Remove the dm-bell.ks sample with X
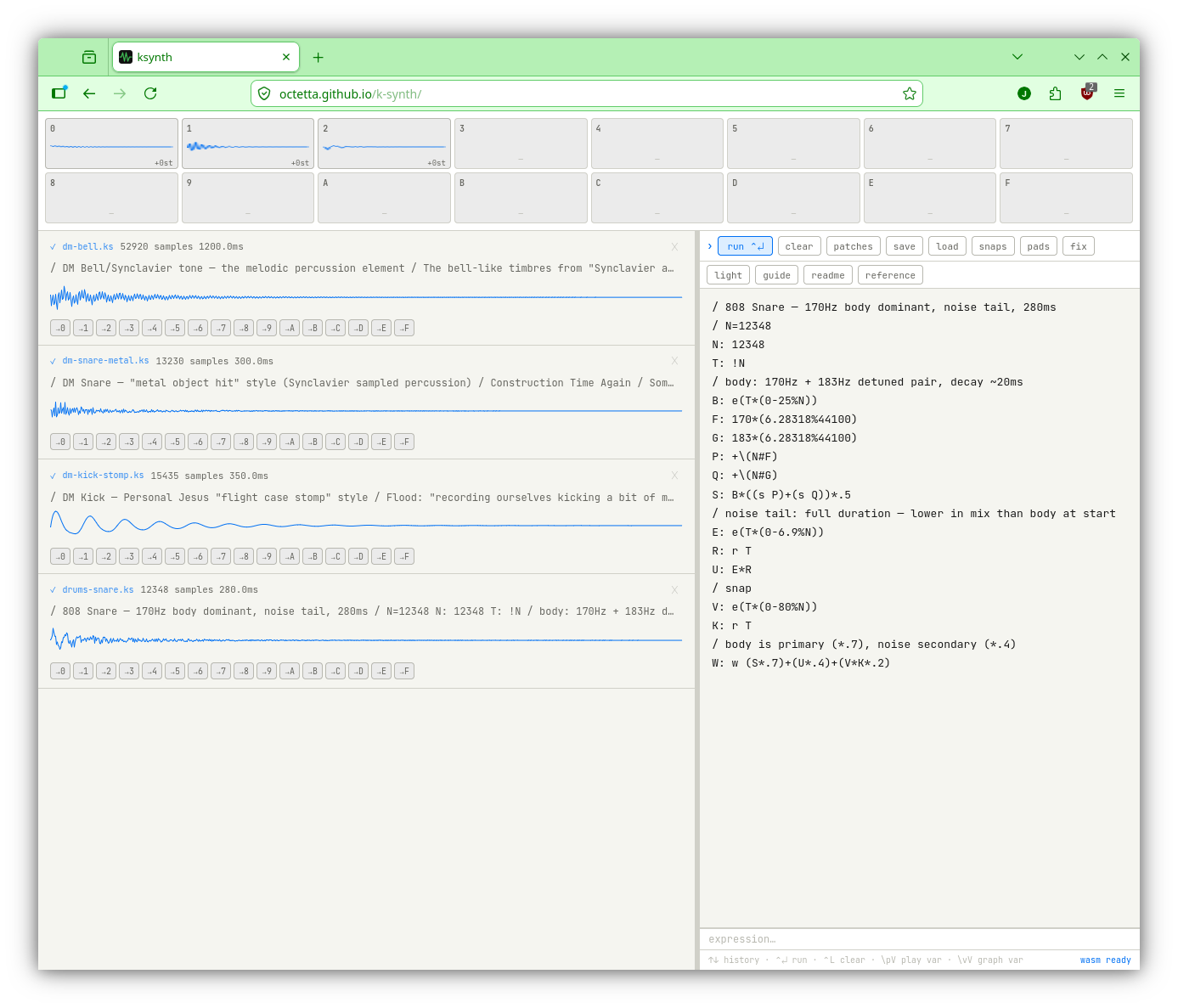Viewport: 1178px width, 1008px height. 675,247
